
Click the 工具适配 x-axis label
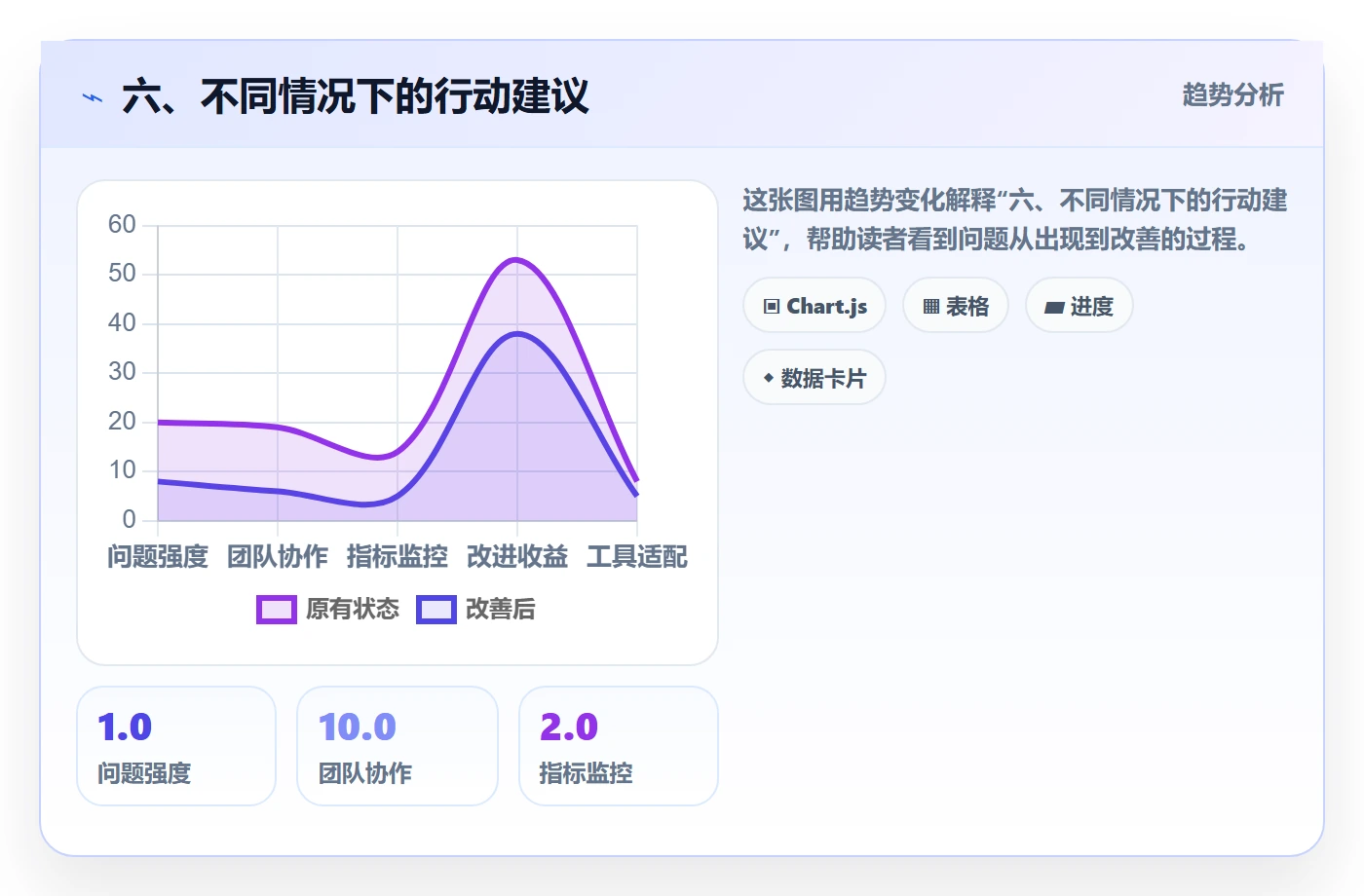(637, 557)
